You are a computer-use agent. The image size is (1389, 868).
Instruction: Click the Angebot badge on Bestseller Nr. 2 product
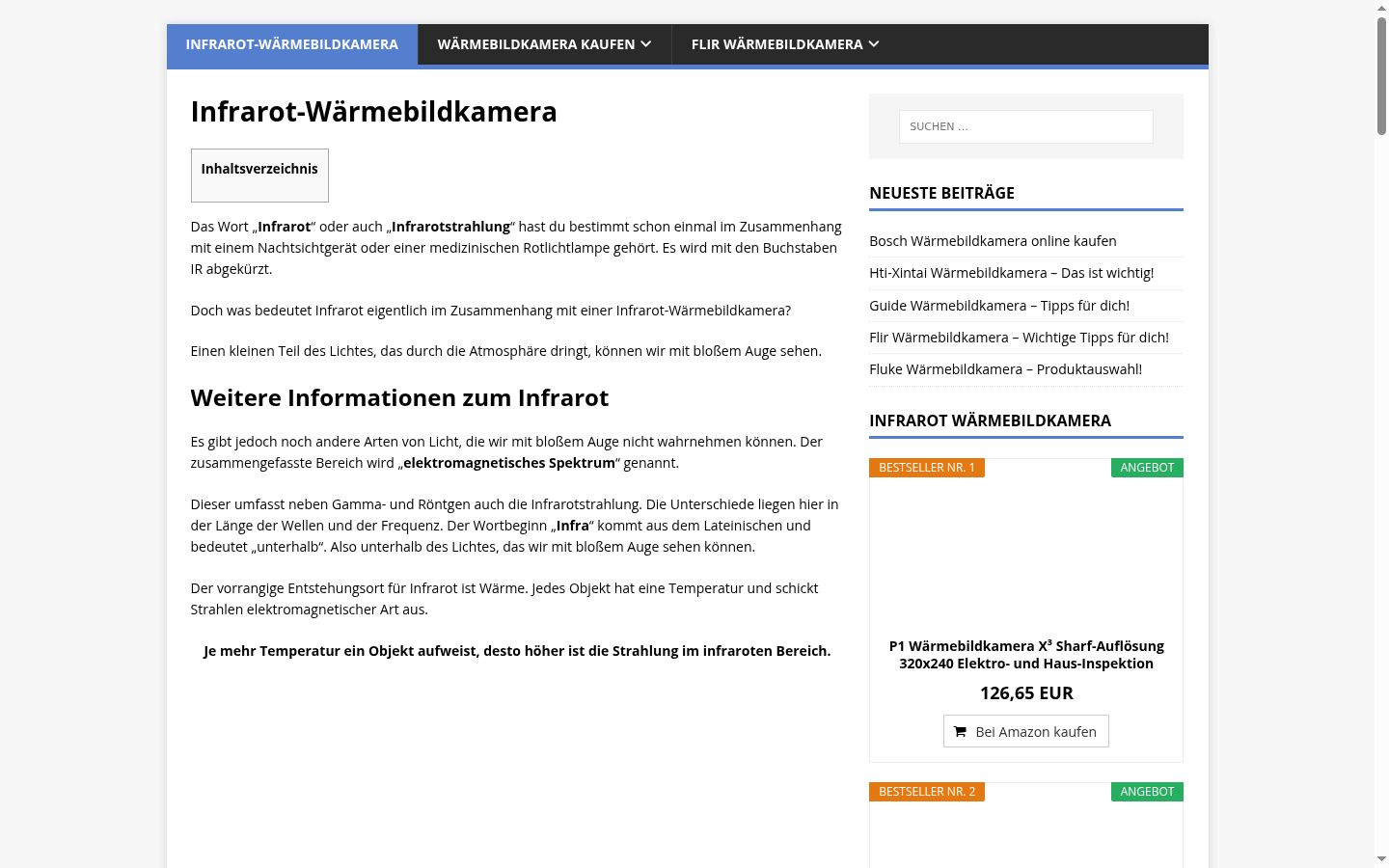1147,792
